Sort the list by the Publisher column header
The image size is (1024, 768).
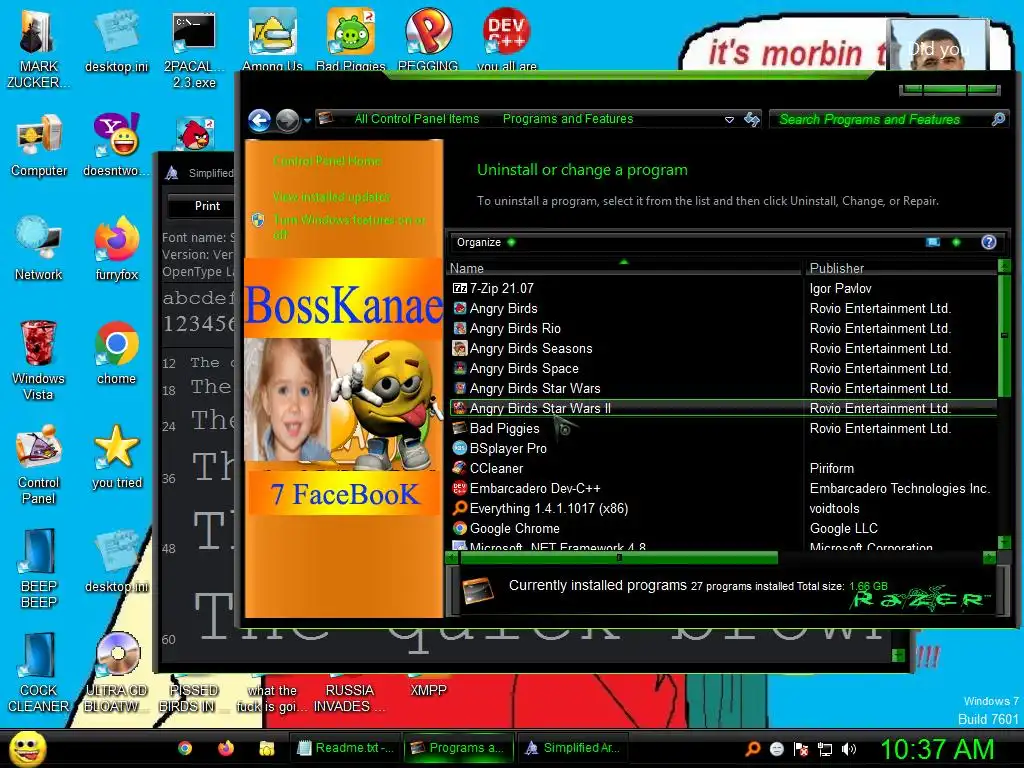point(901,268)
